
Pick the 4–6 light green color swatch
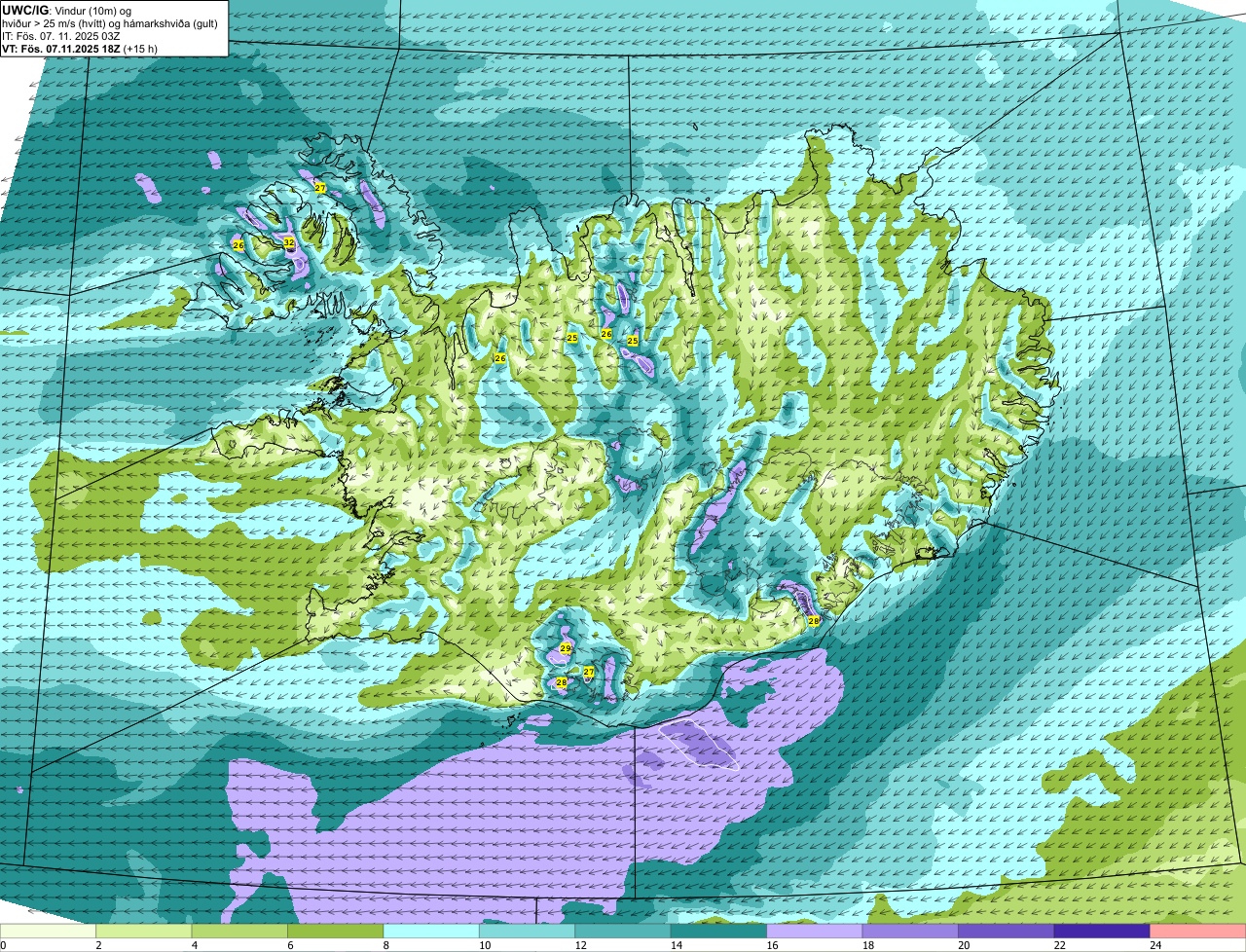point(241,932)
